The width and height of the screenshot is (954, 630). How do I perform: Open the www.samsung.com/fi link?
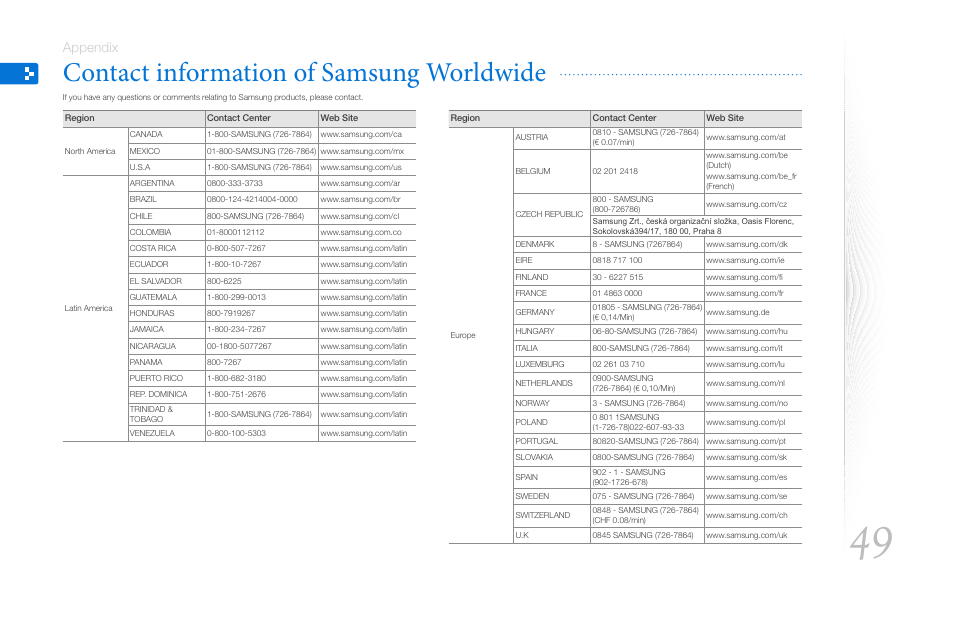pyautogui.click(x=744, y=278)
